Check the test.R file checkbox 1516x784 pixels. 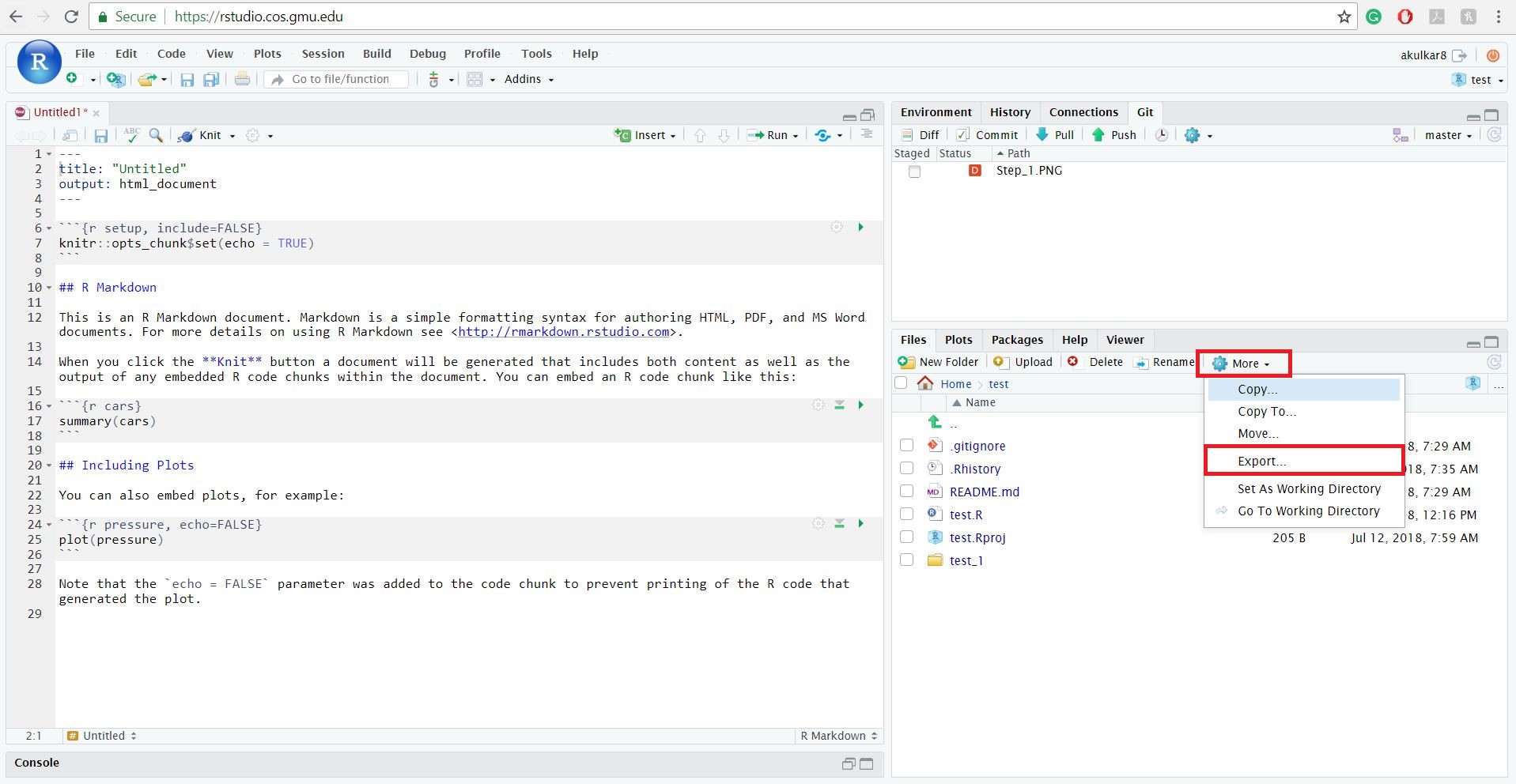click(907, 514)
